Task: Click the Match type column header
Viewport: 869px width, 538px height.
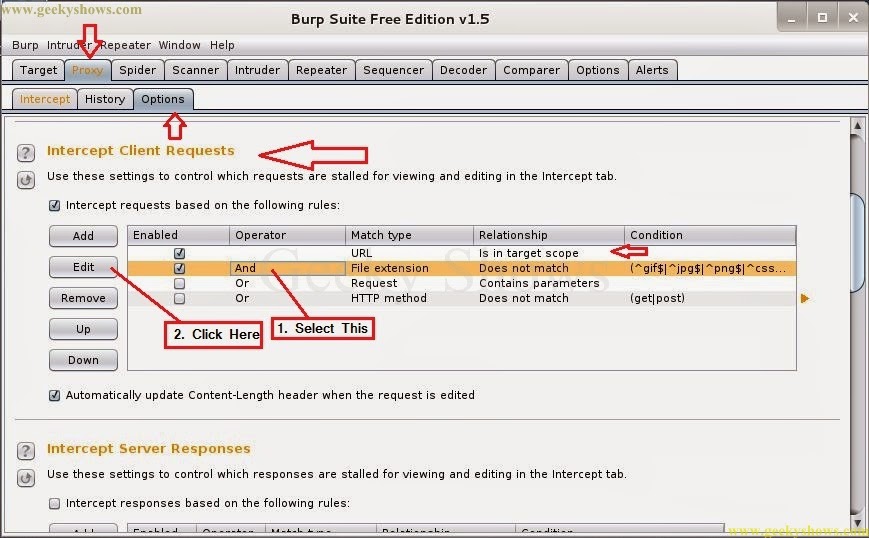Action: tap(410, 235)
